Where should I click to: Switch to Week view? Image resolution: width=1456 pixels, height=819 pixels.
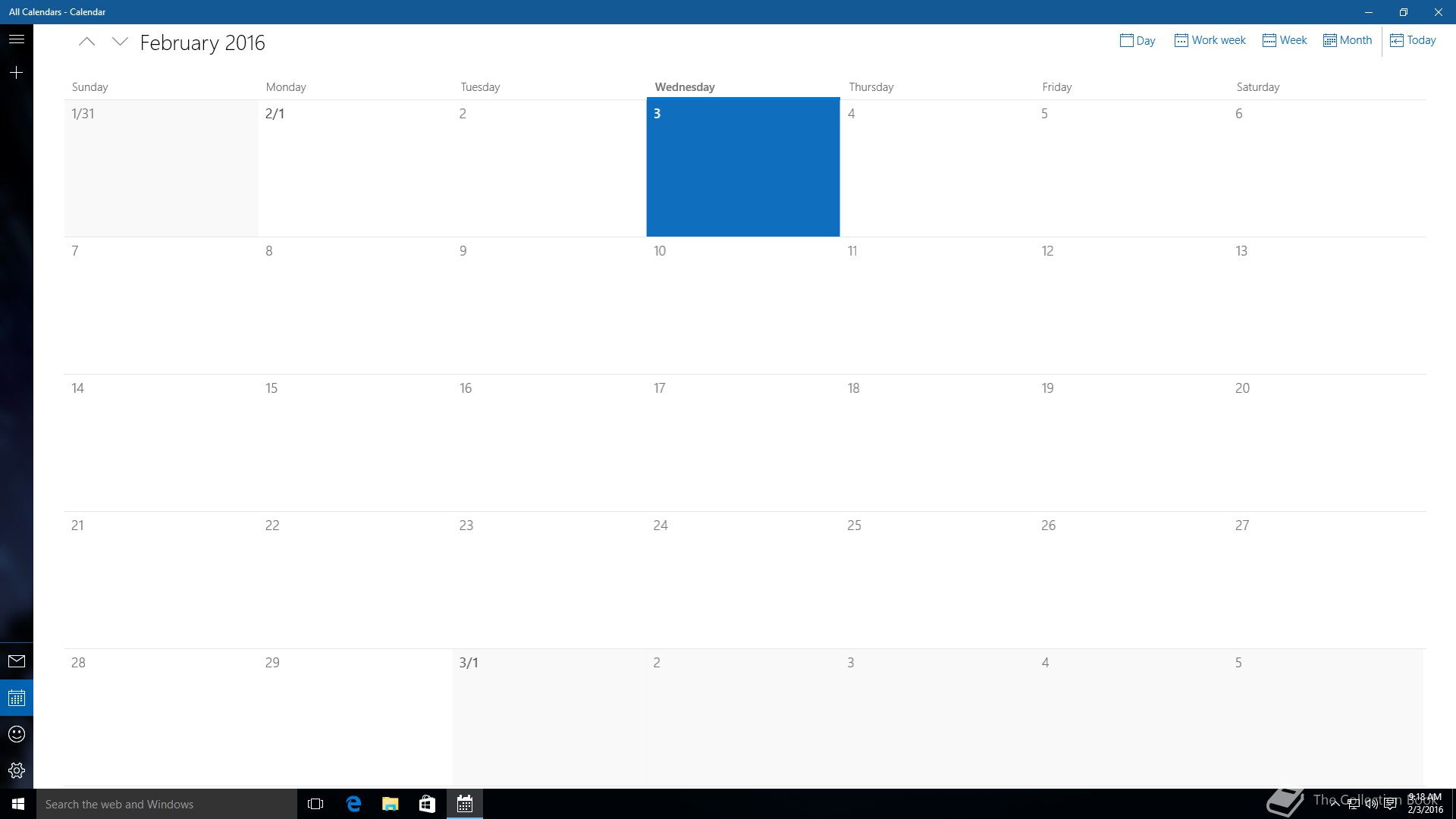[x=1285, y=40]
